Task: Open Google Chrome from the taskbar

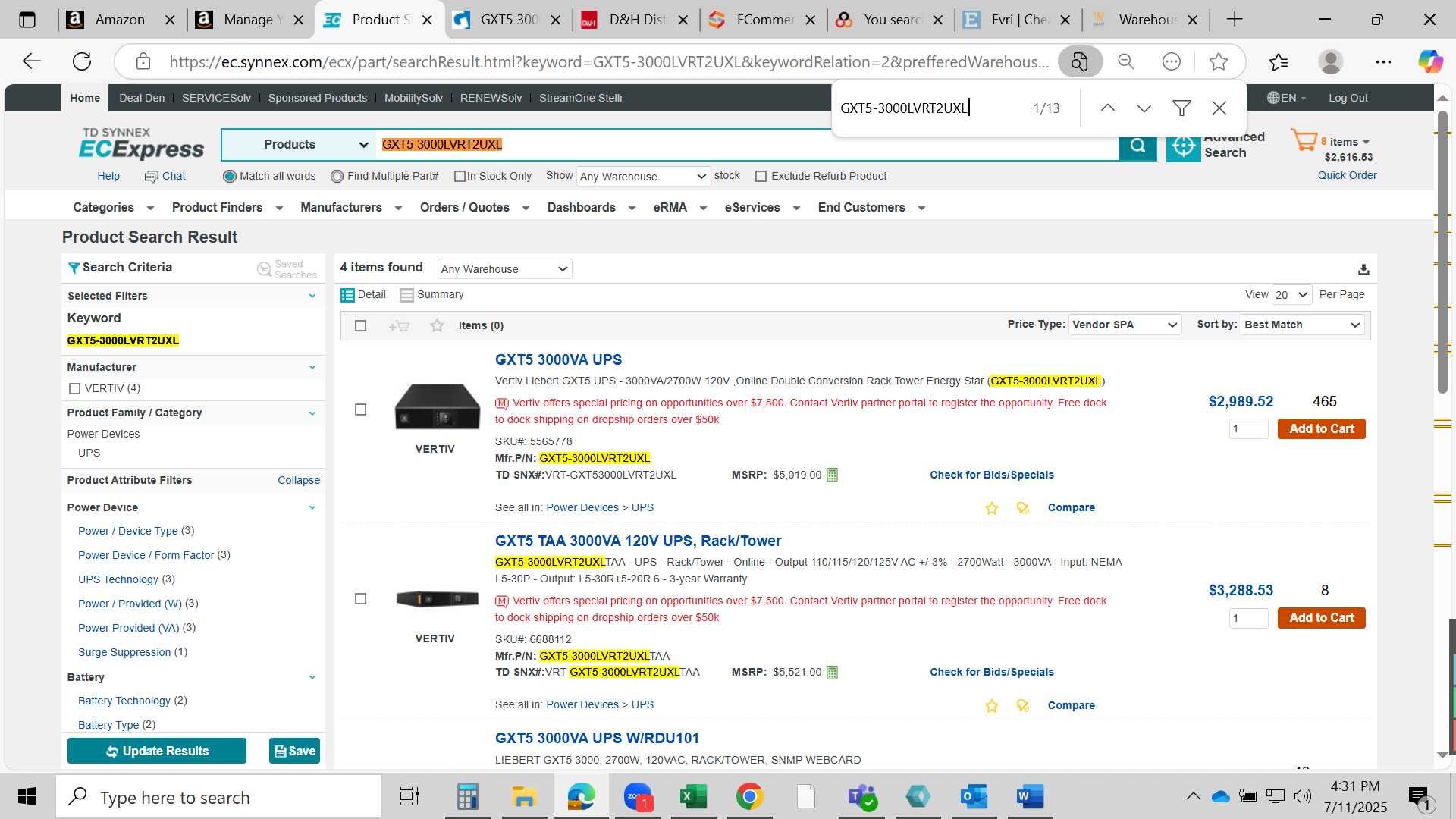Action: (749, 796)
